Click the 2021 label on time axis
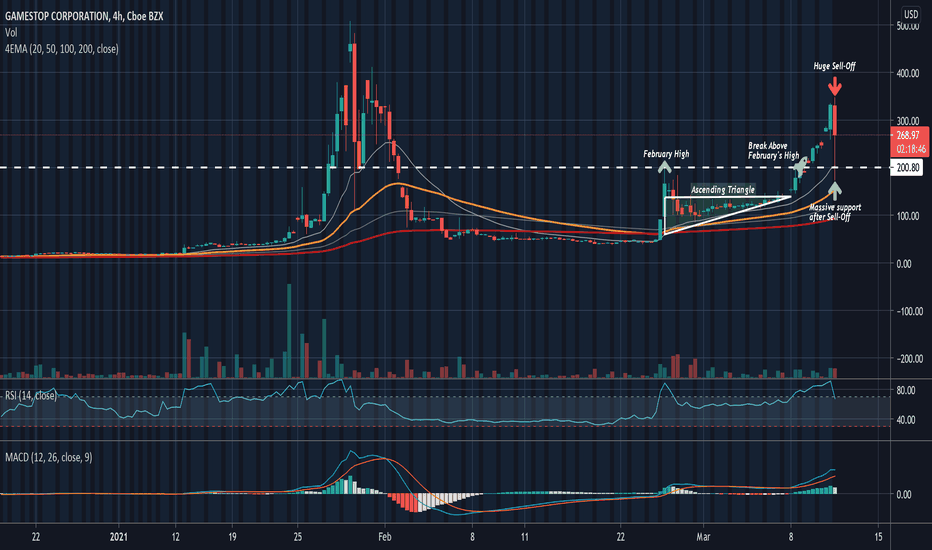932x550 pixels. click(x=119, y=537)
